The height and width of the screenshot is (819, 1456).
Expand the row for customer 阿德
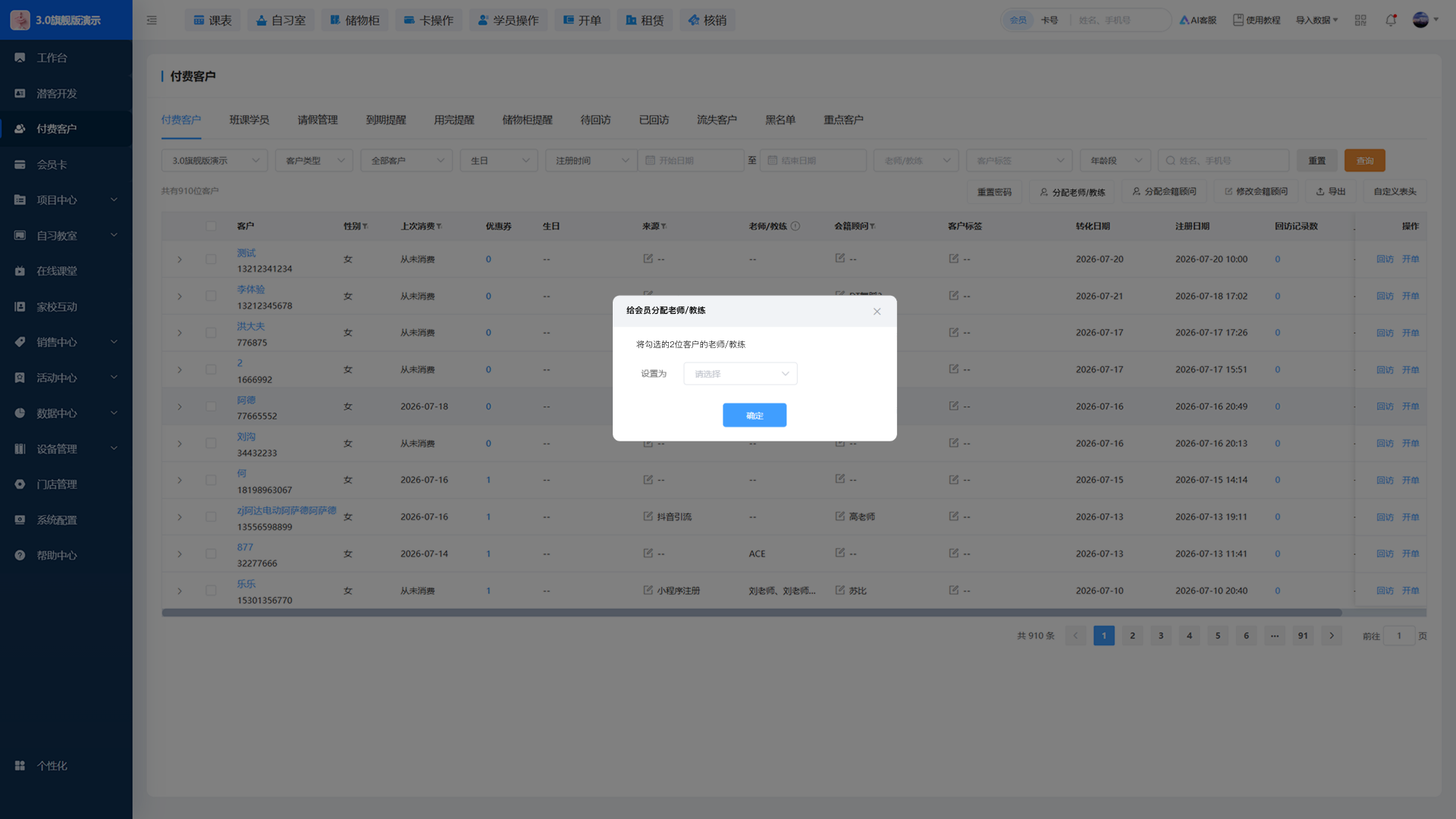click(180, 407)
